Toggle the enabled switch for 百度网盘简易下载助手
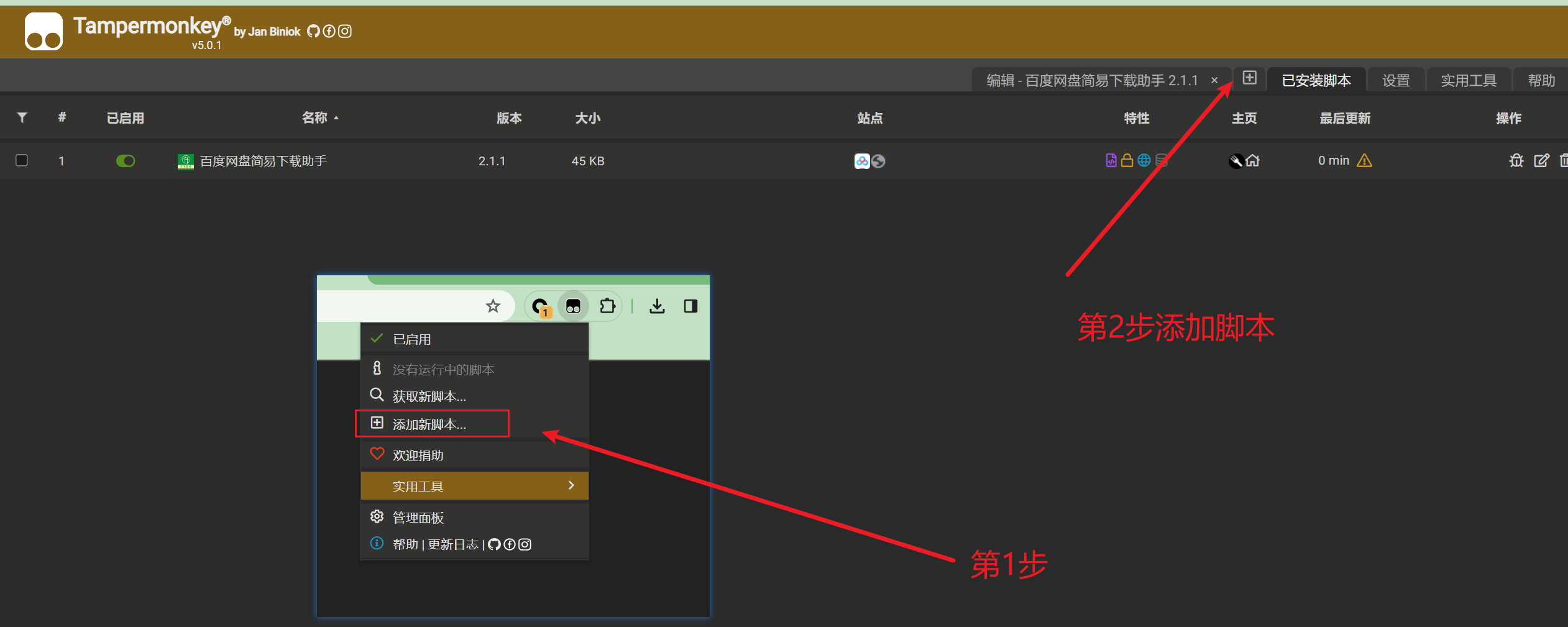The width and height of the screenshot is (1568, 627). pyautogui.click(x=126, y=161)
